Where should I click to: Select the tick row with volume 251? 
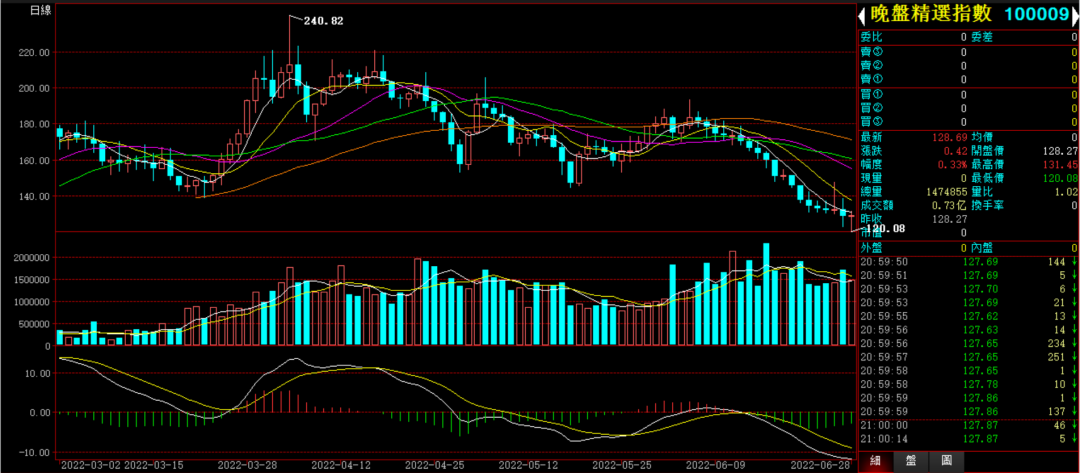[x=968, y=357]
